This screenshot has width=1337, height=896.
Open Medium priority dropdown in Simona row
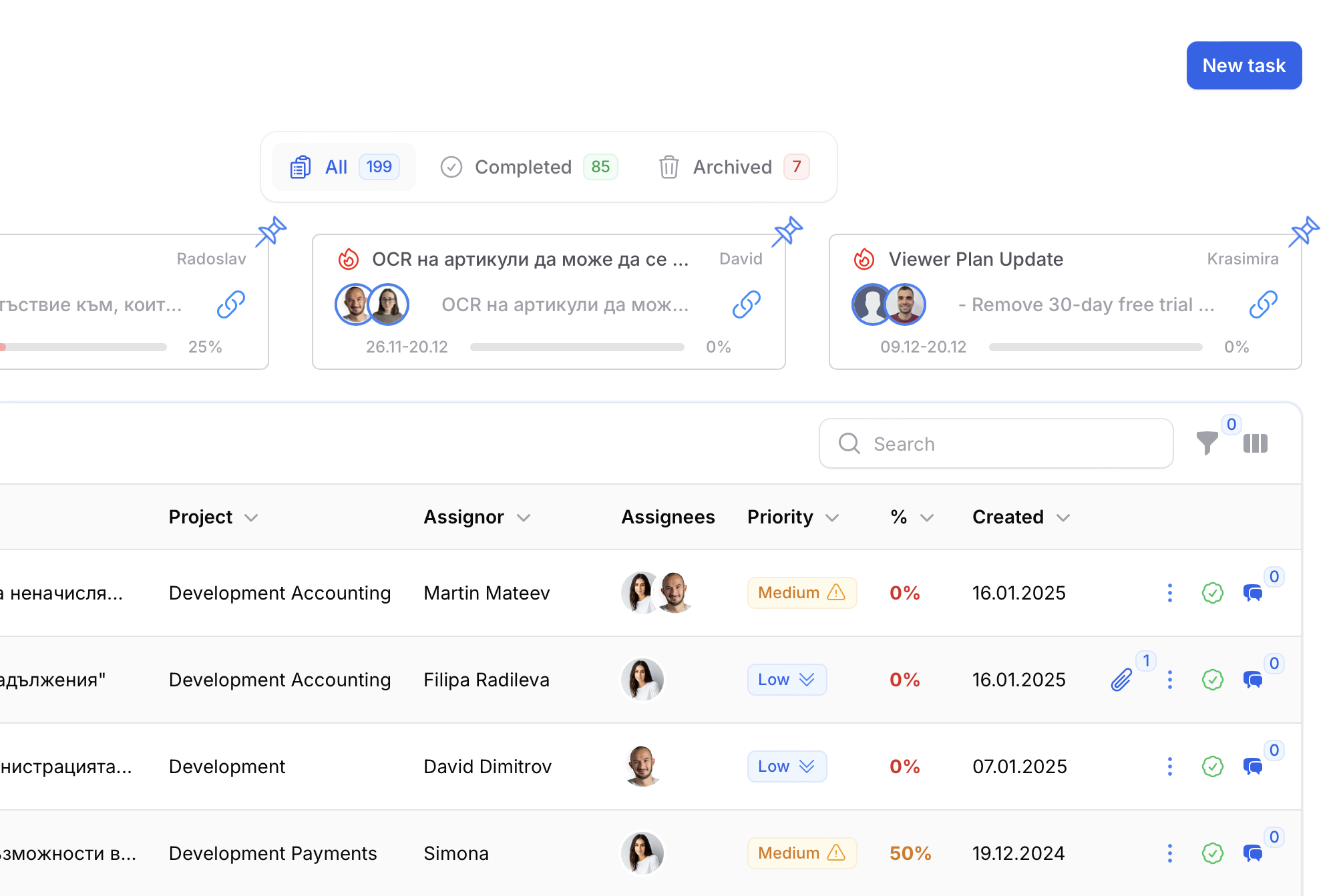[x=802, y=853]
